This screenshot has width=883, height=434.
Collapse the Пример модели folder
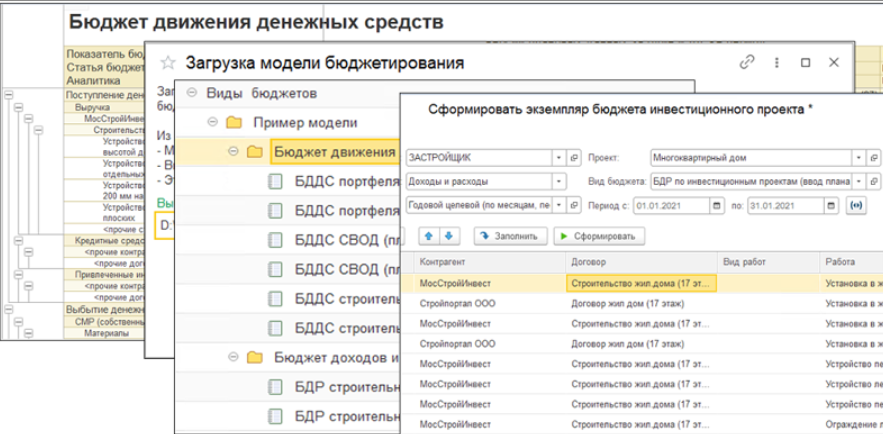tap(212, 122)
